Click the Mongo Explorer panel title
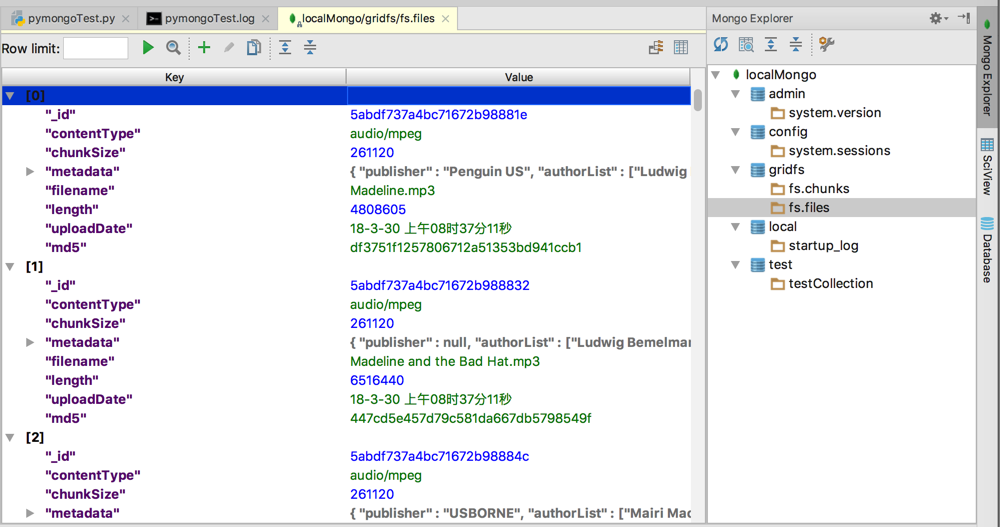1000x527 pixels. pyautogui.click(x=752, y=19)
